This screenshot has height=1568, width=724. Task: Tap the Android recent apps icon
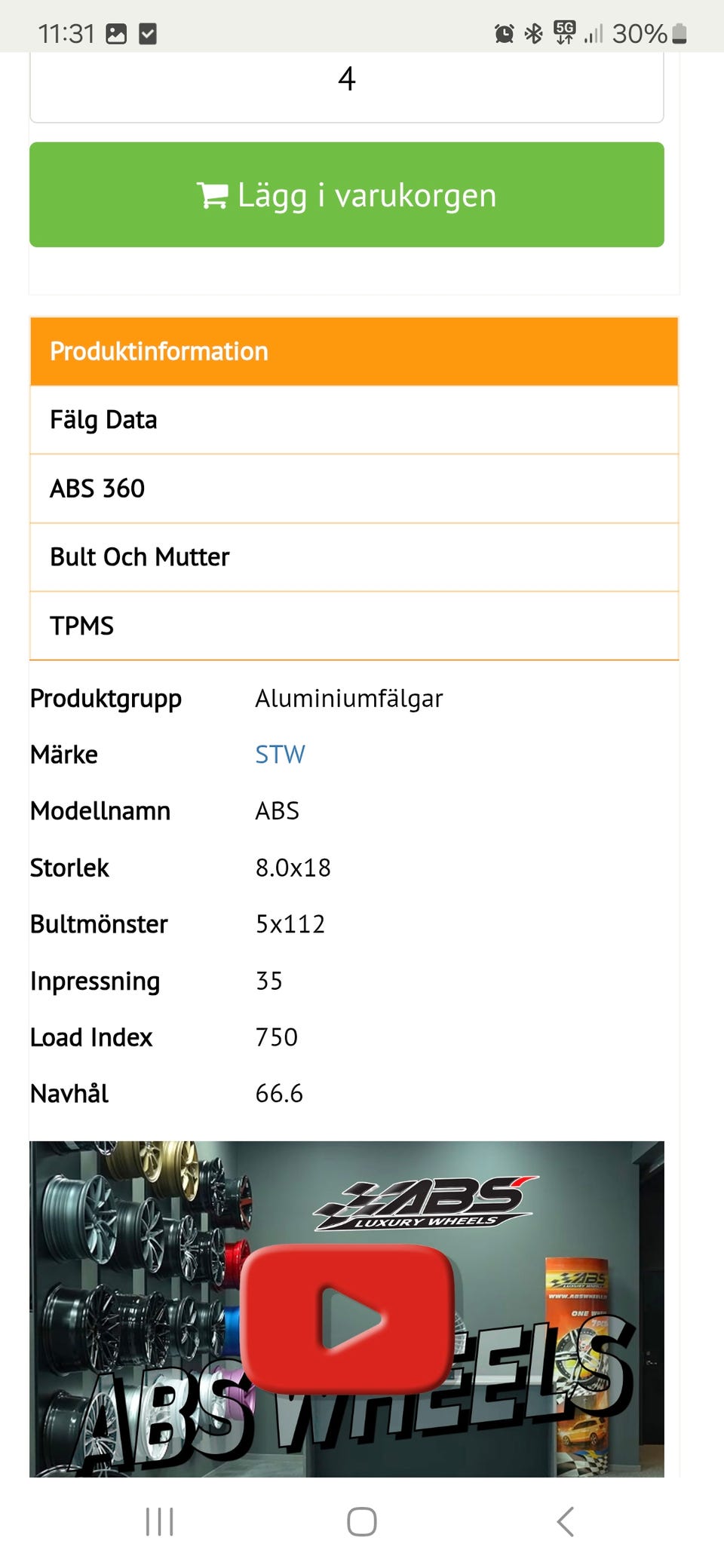(159, 1521)
